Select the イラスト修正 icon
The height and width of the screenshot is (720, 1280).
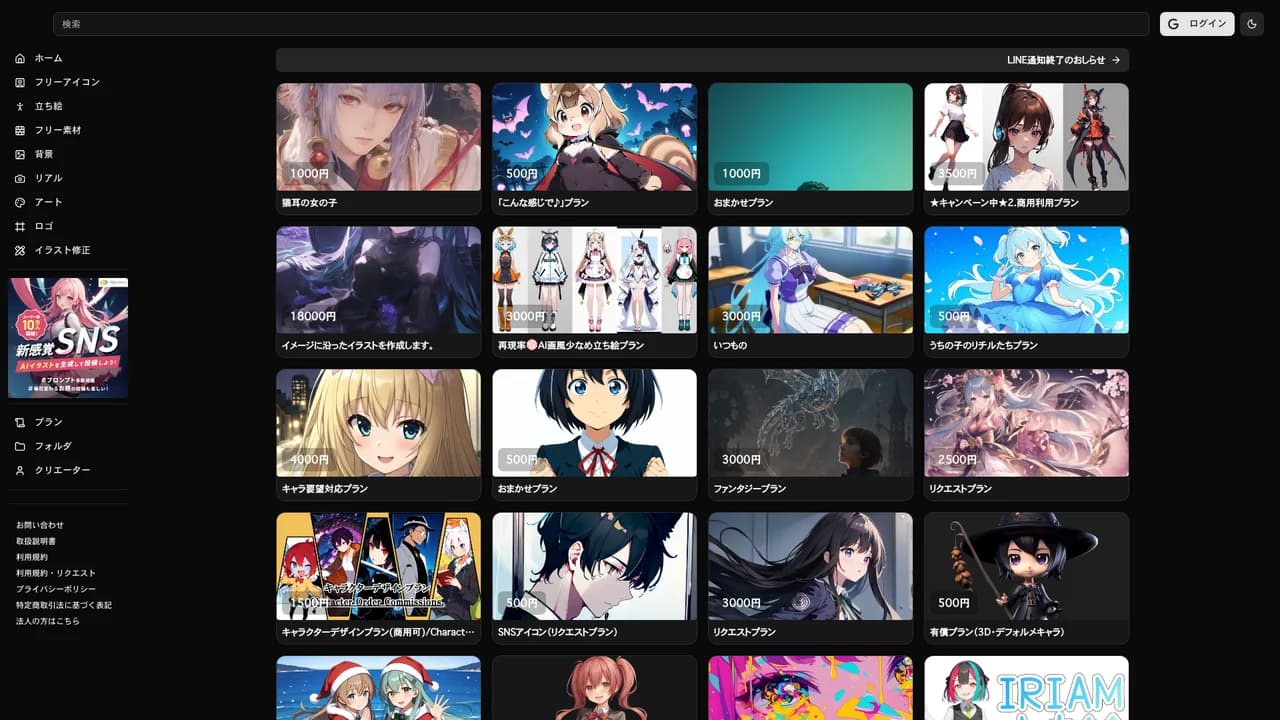point(20,250)
